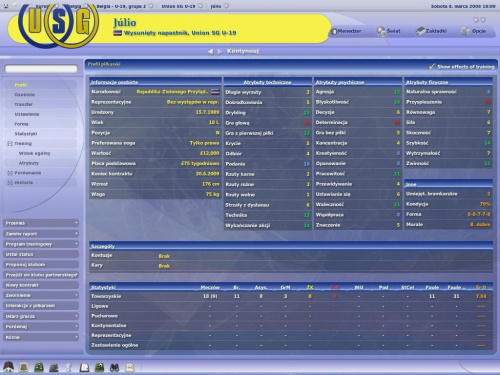Screen dimensions: 500x375
Task: Click the Kontynuuj button
Action: (x=243, y=51)
